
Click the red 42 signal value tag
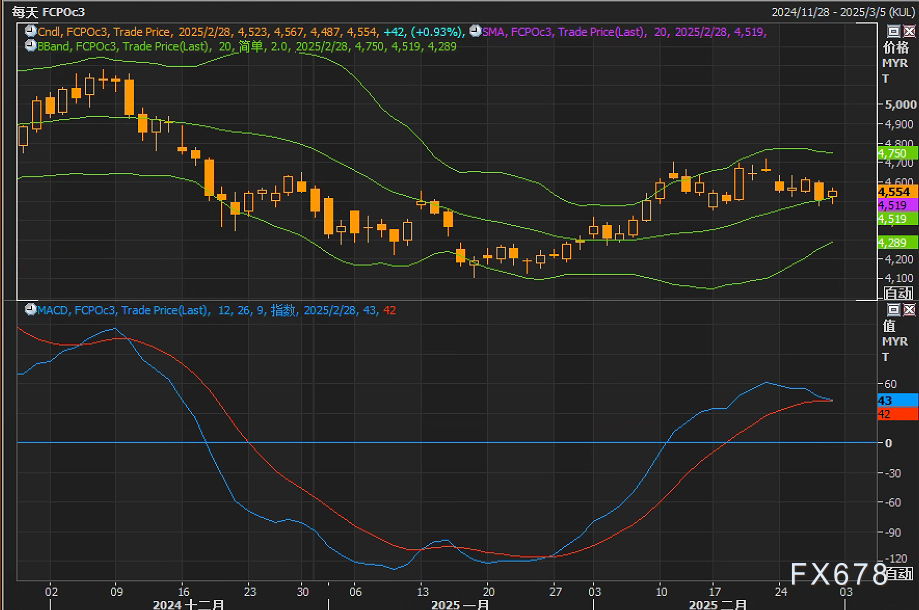point(891,413)
